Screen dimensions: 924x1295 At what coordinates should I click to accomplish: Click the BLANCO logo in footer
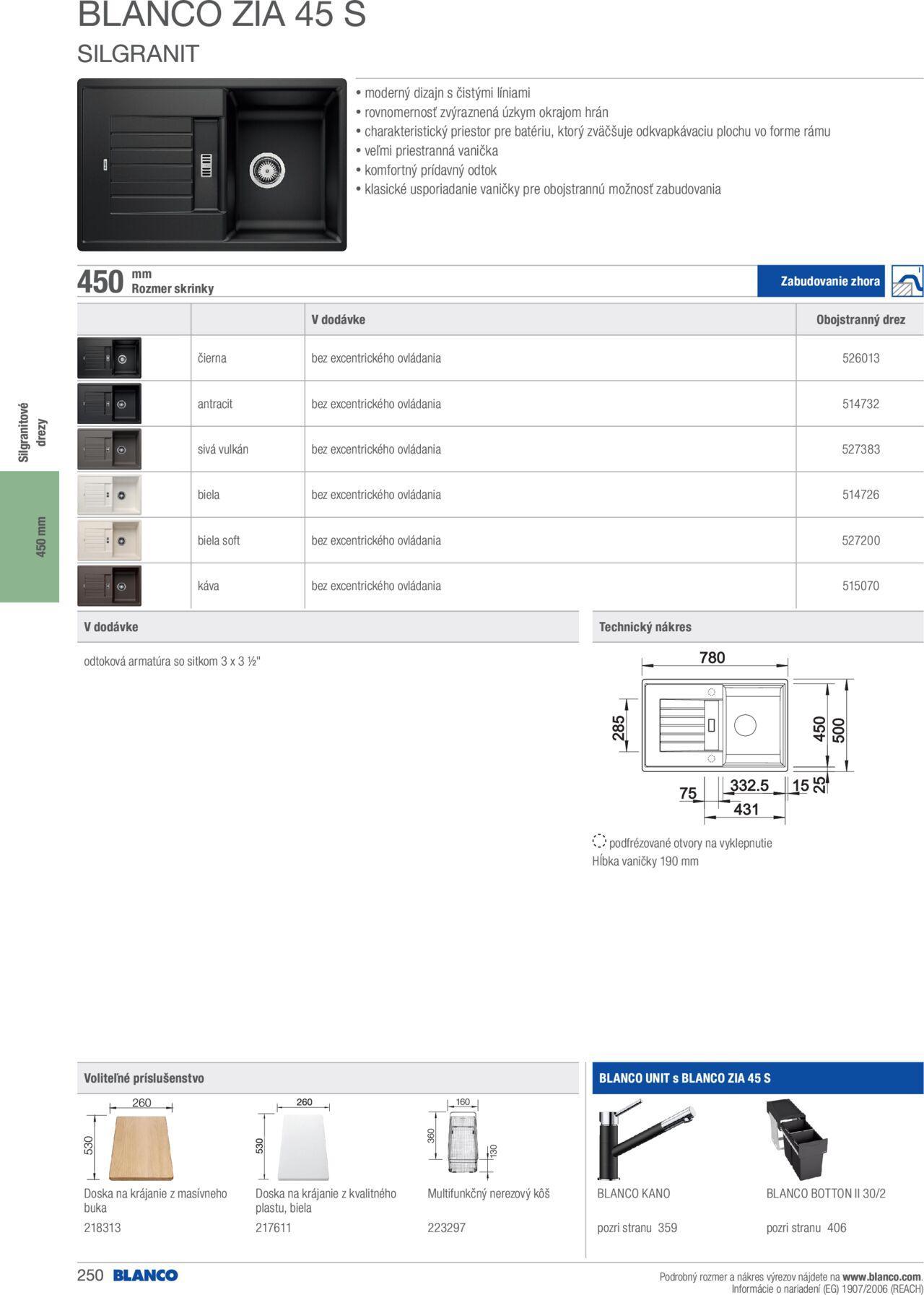(x=145, y=1275)
